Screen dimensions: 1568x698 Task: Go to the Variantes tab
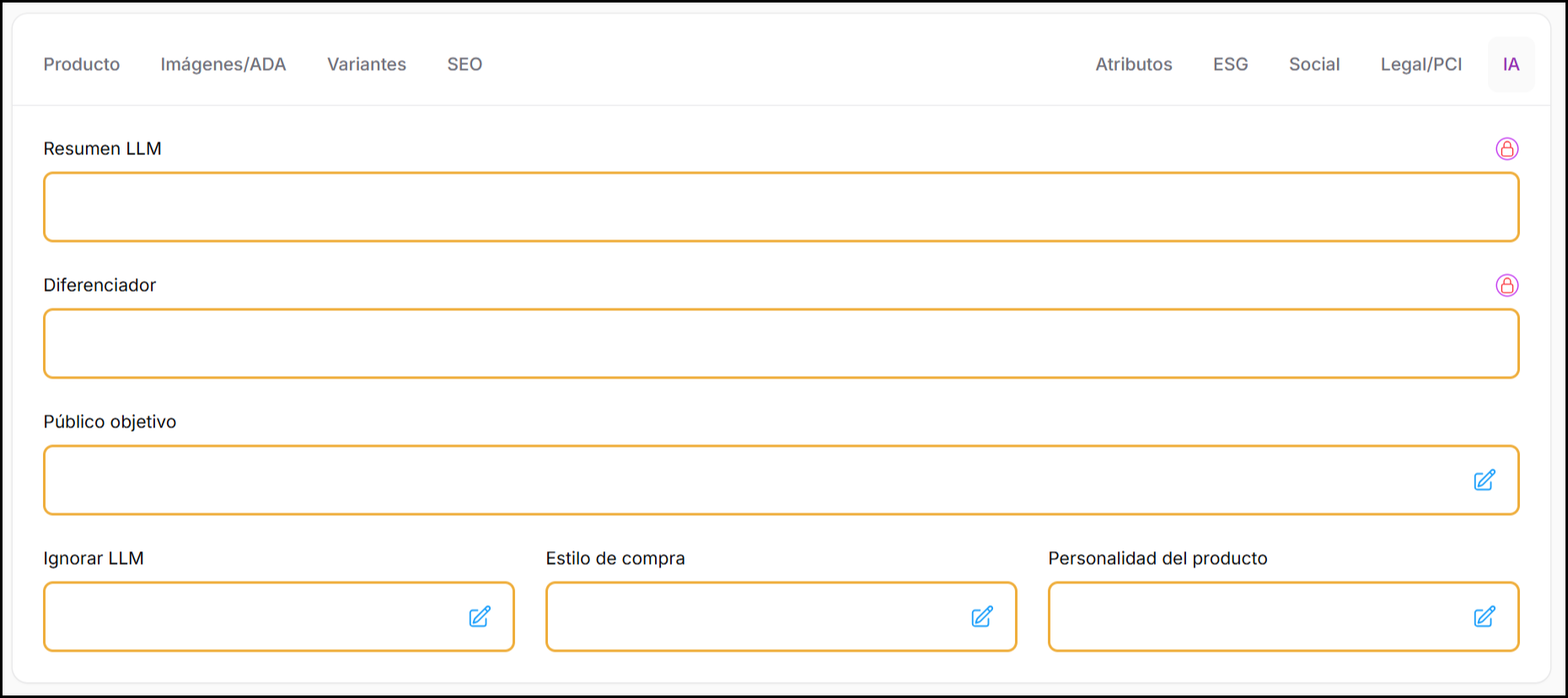click(x=367, y=64)
